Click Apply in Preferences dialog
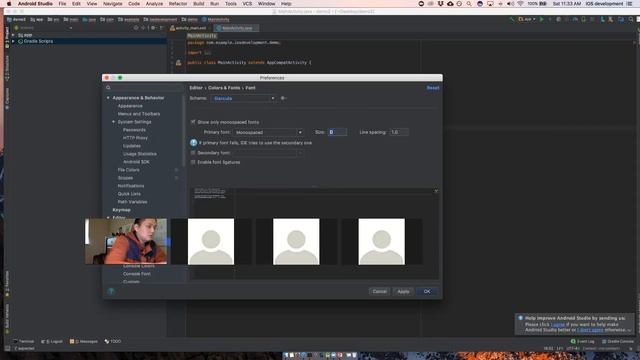This screenshot has width=640, height=360. pyautogui.click(x=403, y=291)
